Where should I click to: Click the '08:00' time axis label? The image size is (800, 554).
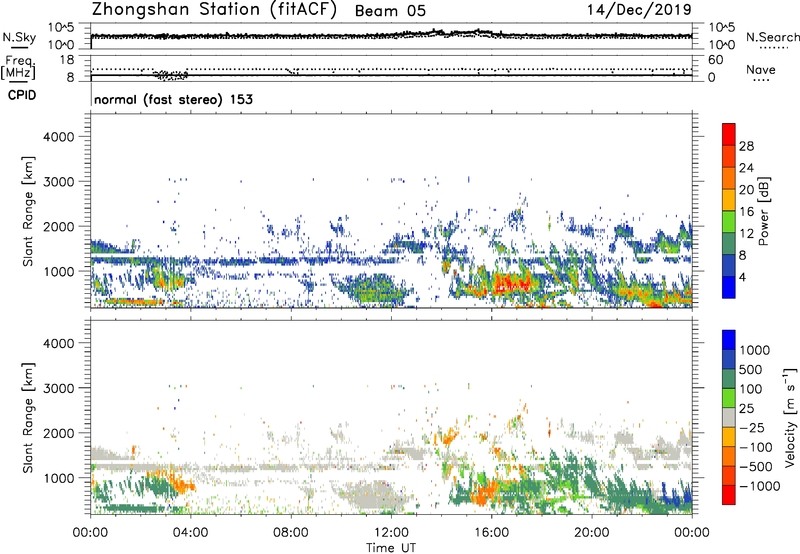(x=291, y=533)
